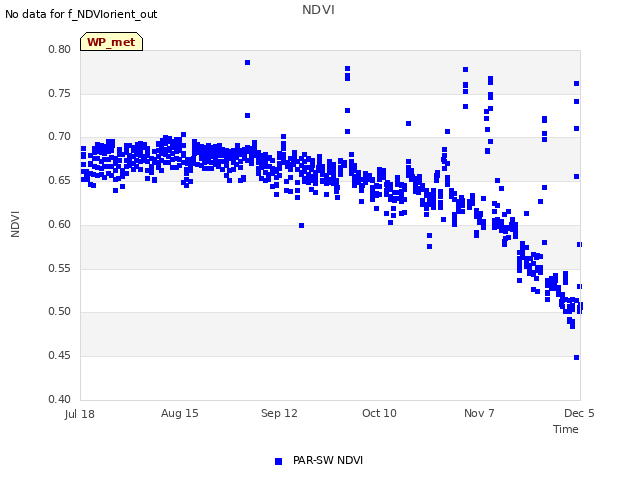
Task: Click the NDVI chart title
Action: click(318, 10)
